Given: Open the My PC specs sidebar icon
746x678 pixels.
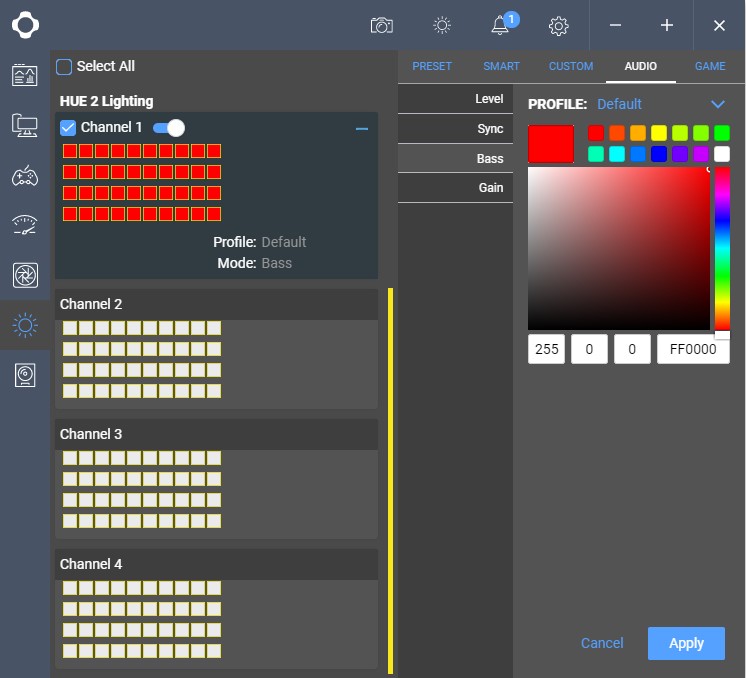Looking at the screenshot, I should (x=25, y=125).
